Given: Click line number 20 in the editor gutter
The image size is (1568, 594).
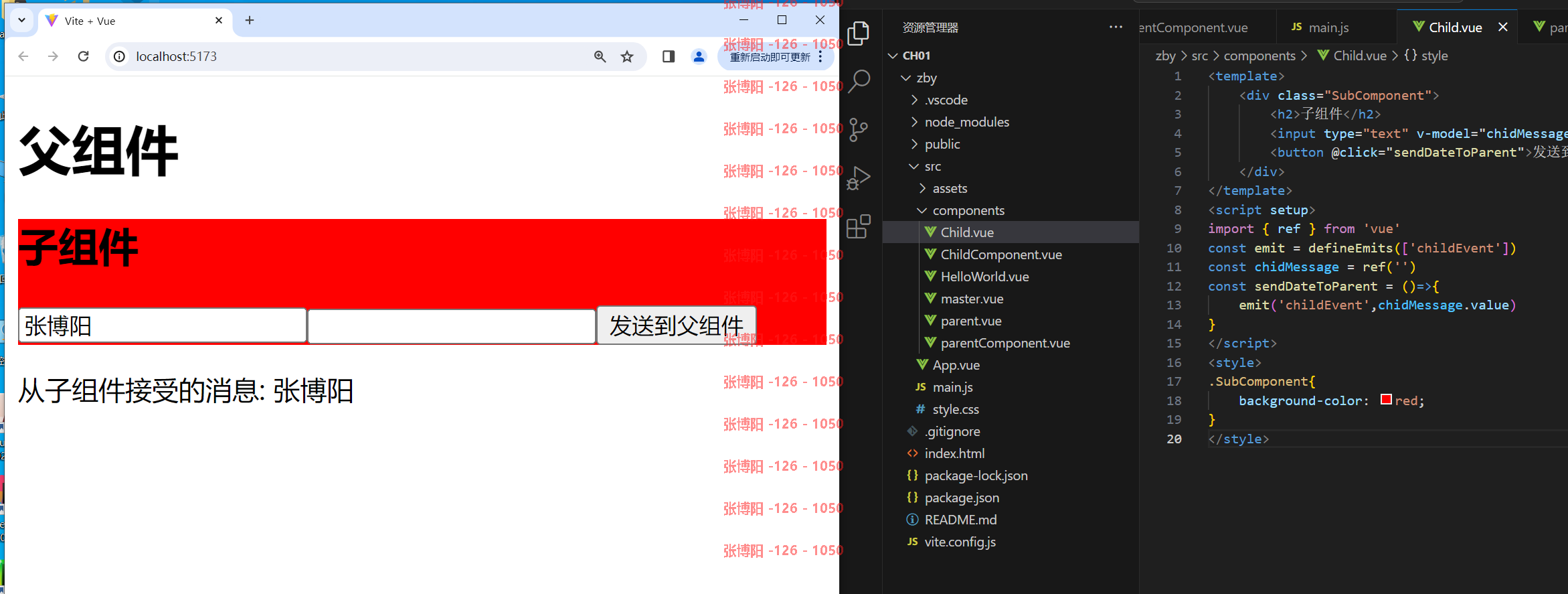Looking at the screenshot, I should [x=1174, y=439].
